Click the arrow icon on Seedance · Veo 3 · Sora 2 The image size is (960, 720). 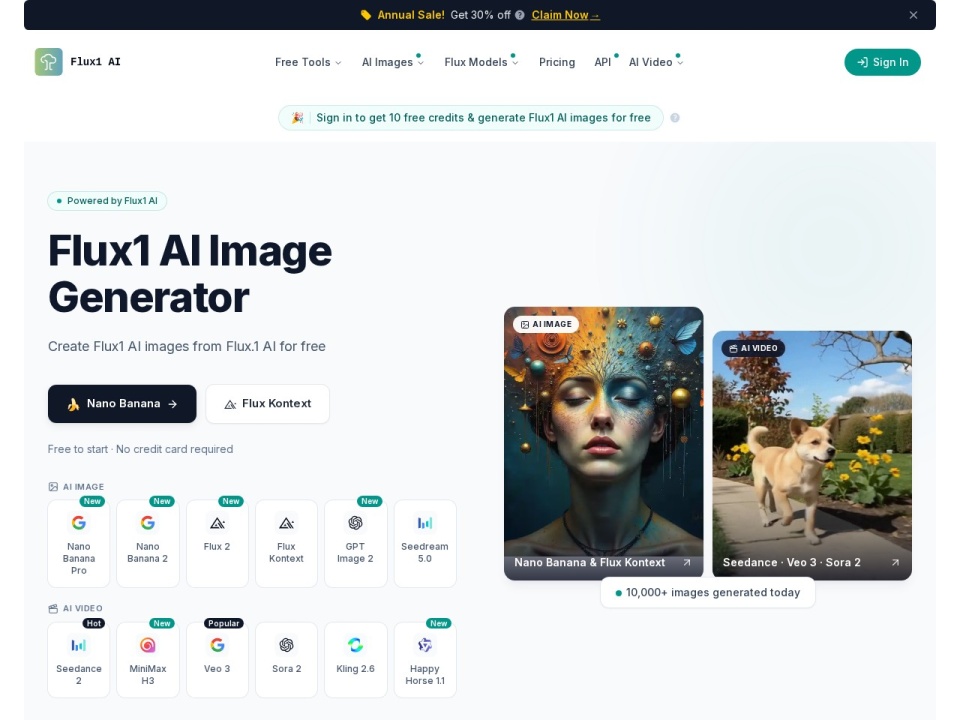tap(895, 562)
